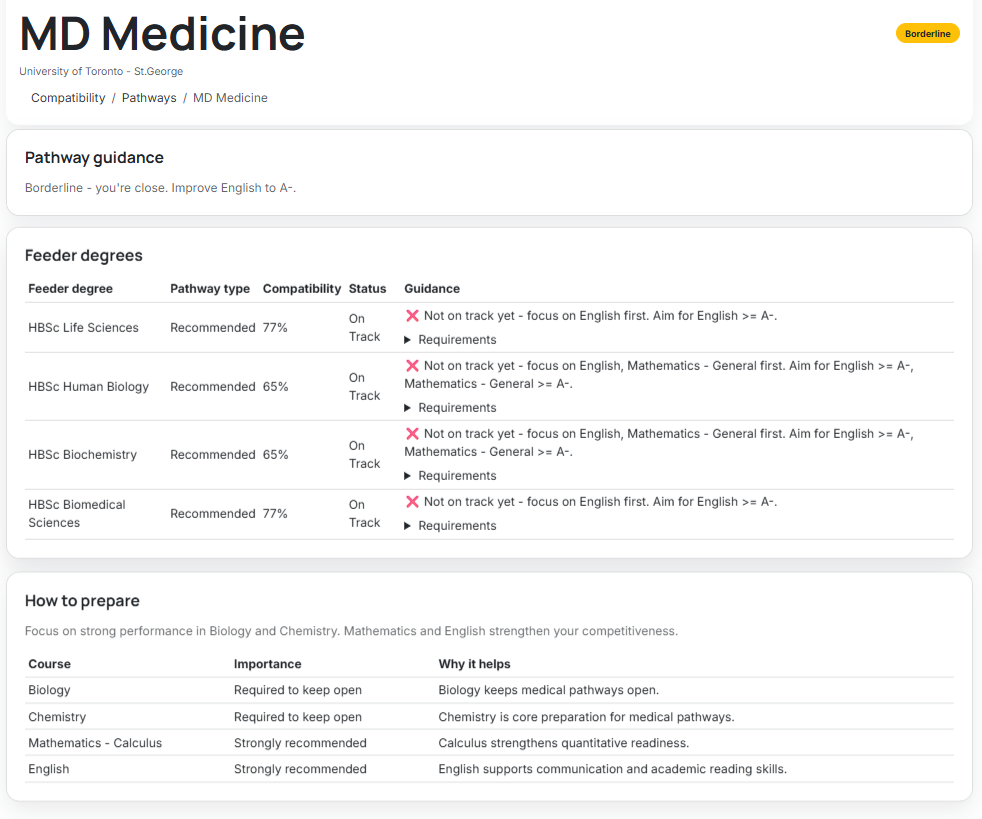
Task: Go to the Pathways breadcrumb link
Action: pos(149,98)
